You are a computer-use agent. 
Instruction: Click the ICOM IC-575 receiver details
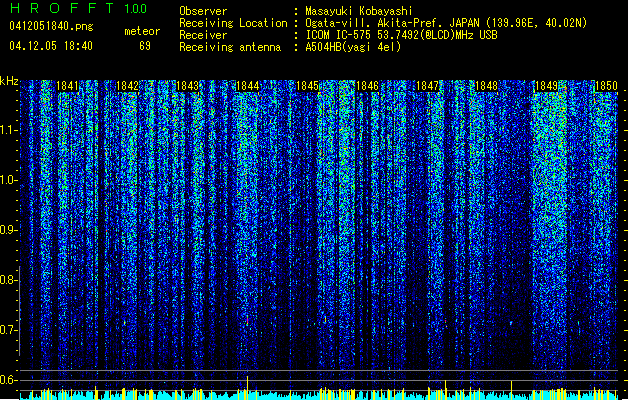coord(401,35)
